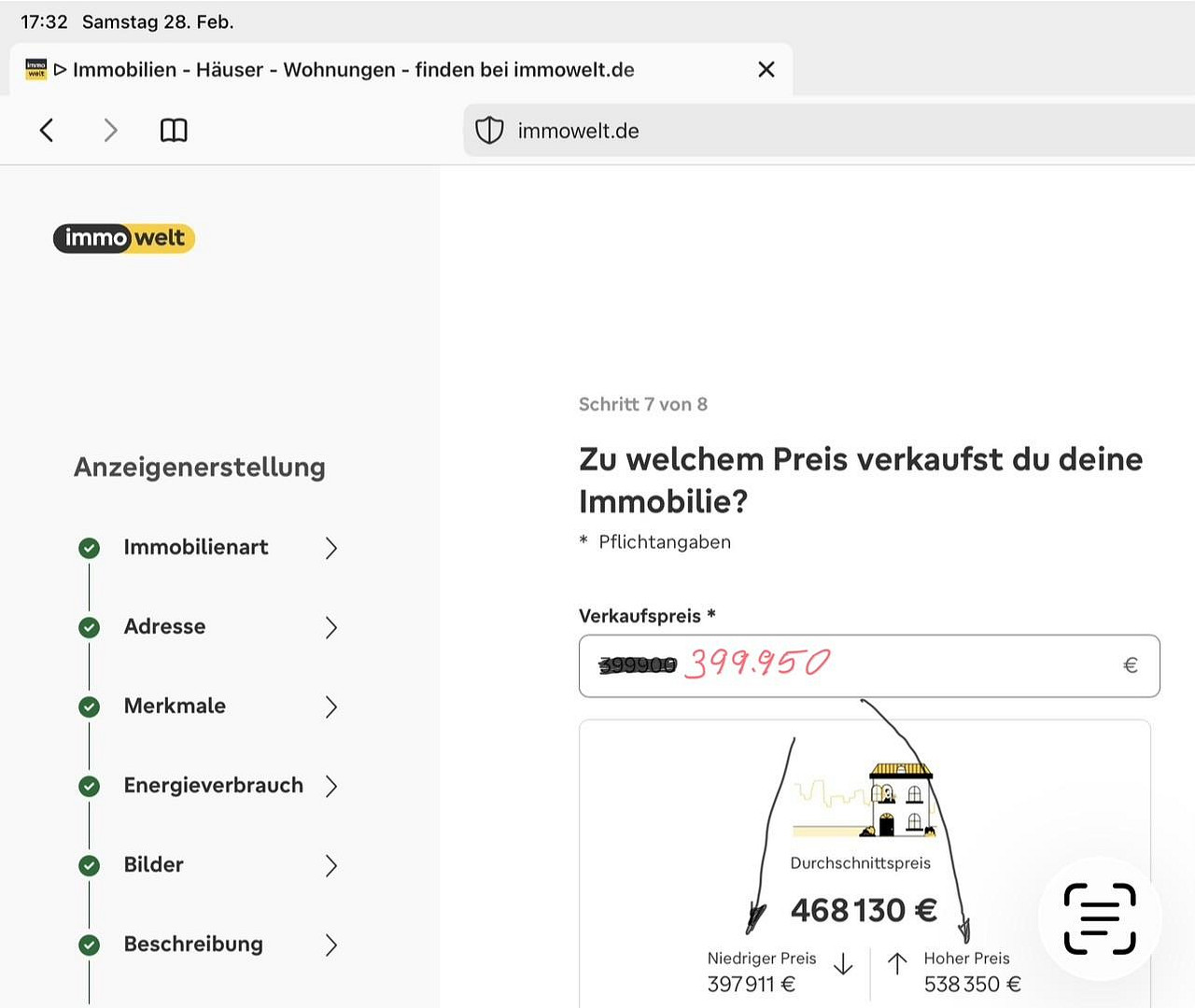The height and width of the screenshot is (1008, 1195).
Task: Click green checkmark next to Adresse
Action: [x=90, y=627]
